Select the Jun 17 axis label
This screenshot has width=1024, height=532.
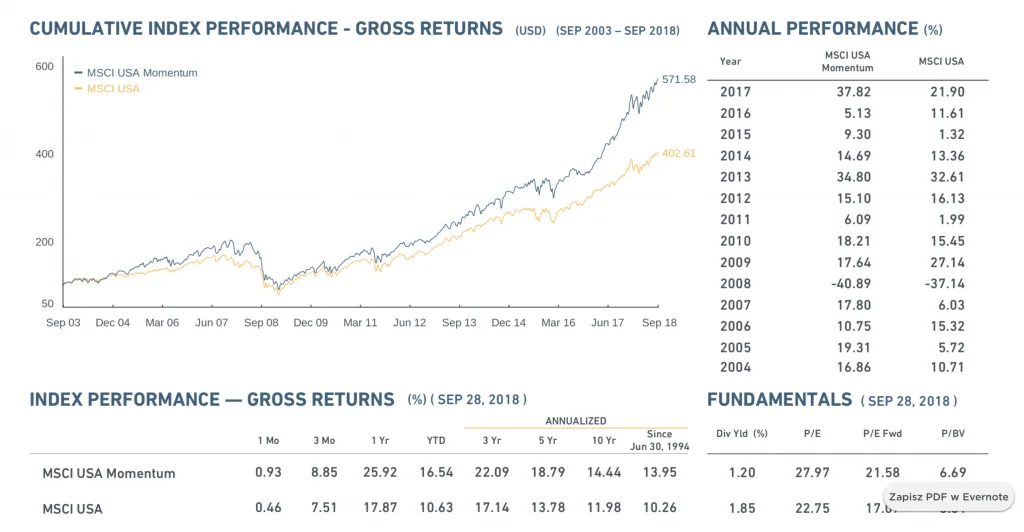point(608,322)
